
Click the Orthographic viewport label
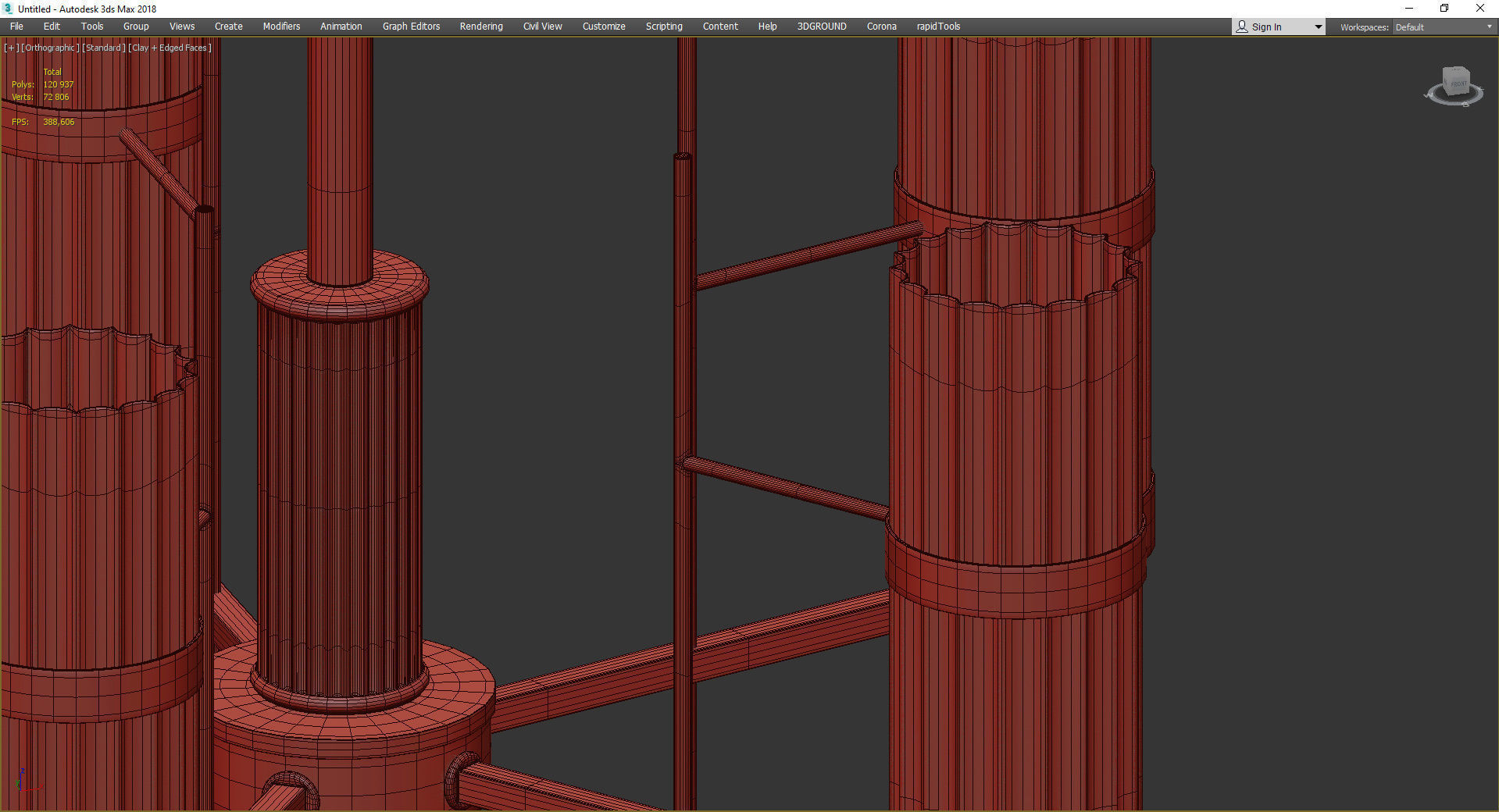[x=50, y=48]
